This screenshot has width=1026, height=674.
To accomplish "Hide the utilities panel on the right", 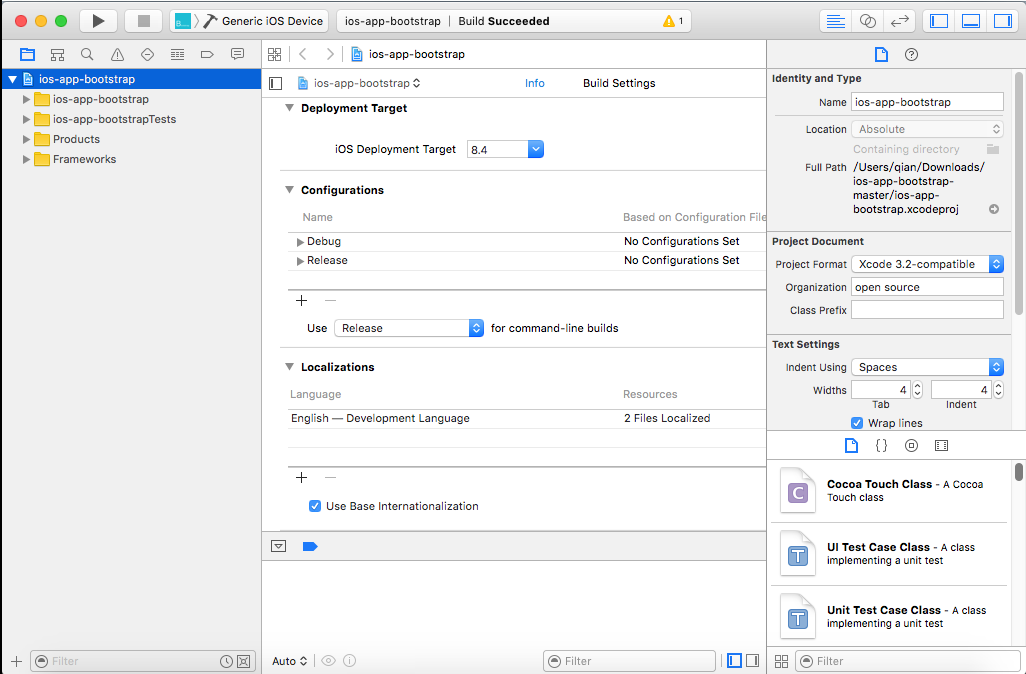I will point(1001,21).
